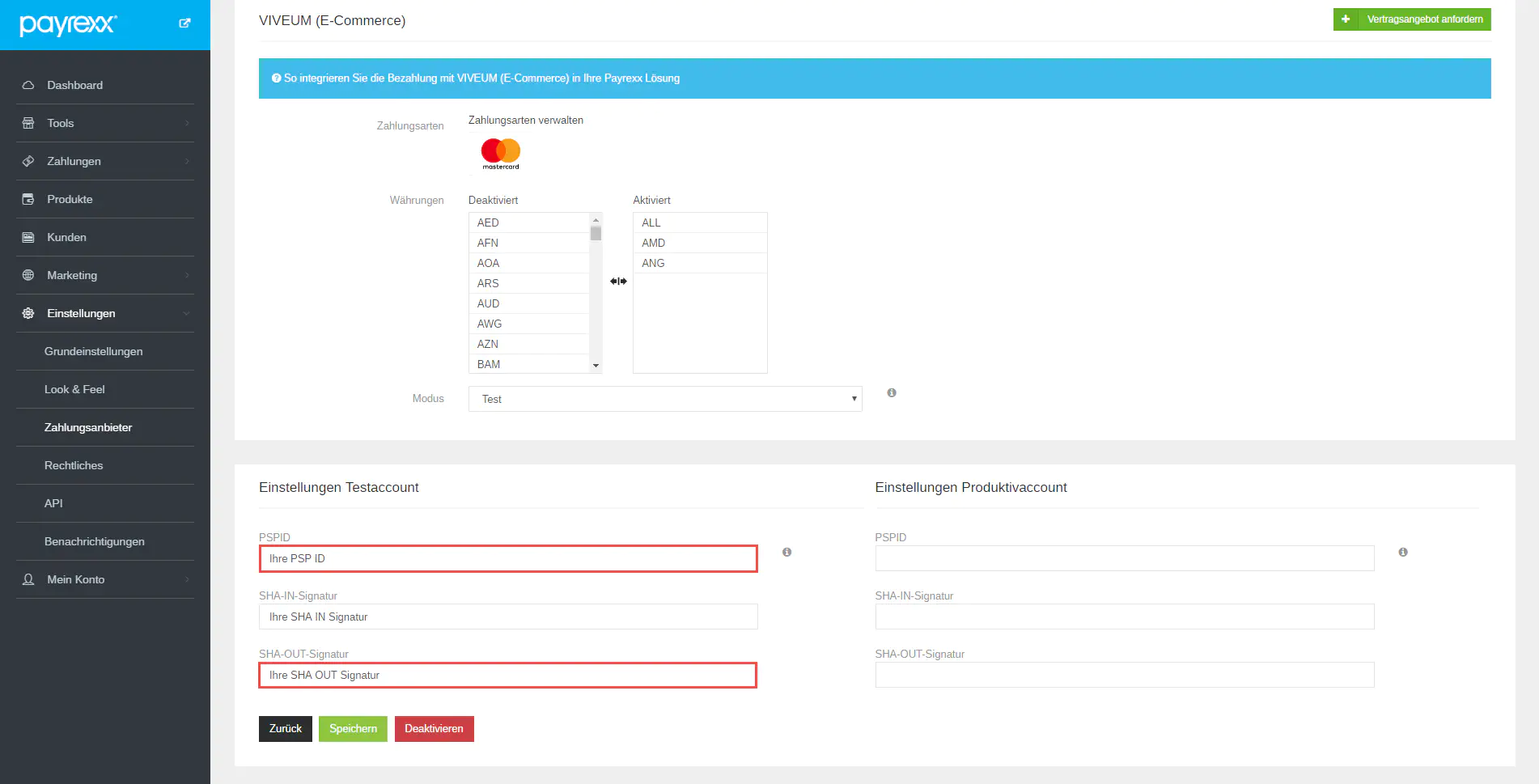The width and height of the screenshot is (1539, 784).
Task: Click info icon beside Produktivaccount PSPID field
Action: (x=1402, y=553)
